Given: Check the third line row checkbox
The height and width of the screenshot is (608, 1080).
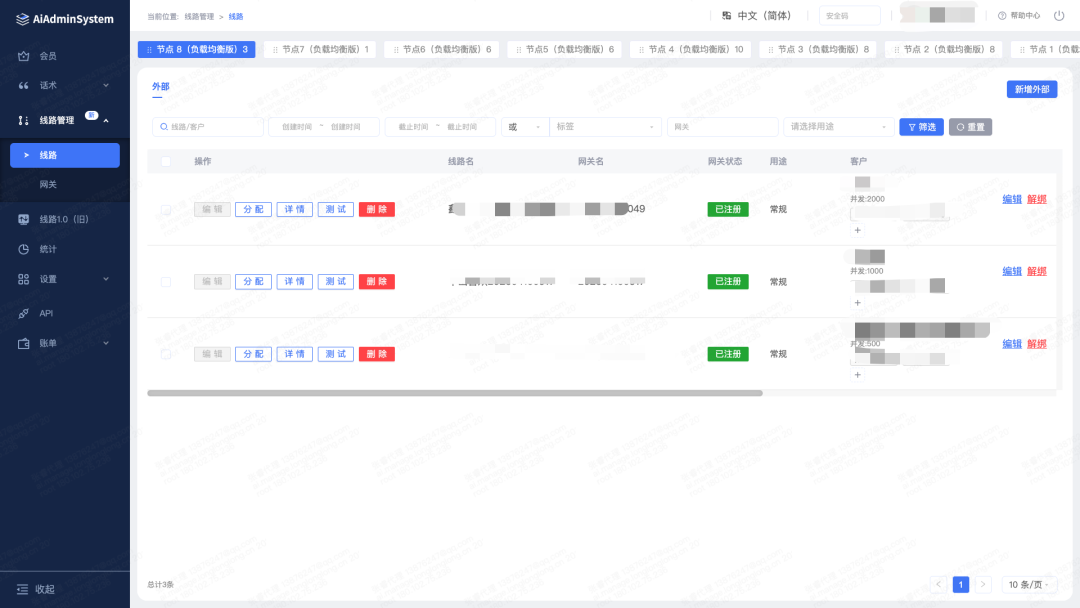Looking at the screenshot, I should (x=166, y=354).
